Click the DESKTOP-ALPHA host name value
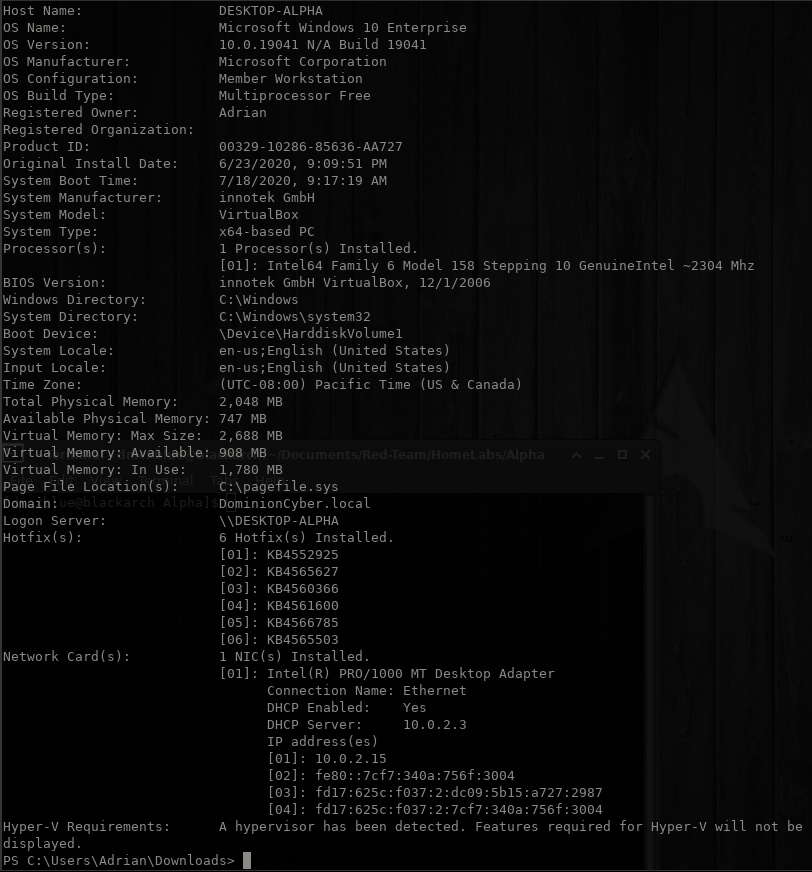 click(270, 11)
